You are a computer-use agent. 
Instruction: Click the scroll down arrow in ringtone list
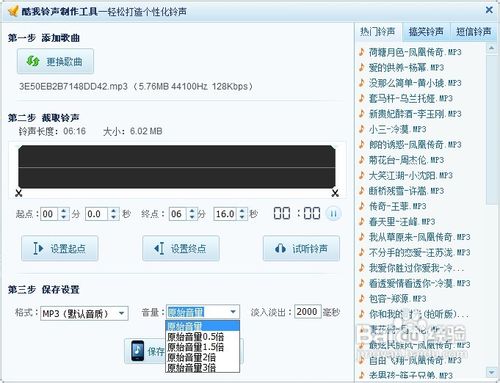pos(491,371)
